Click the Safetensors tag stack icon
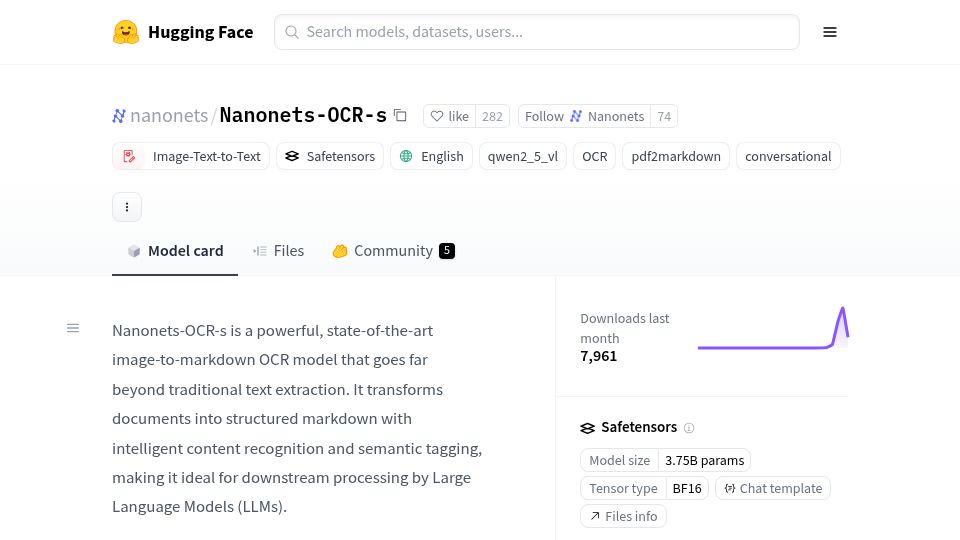The width and height of the screenshot is (960, 540). click(292, 156)
